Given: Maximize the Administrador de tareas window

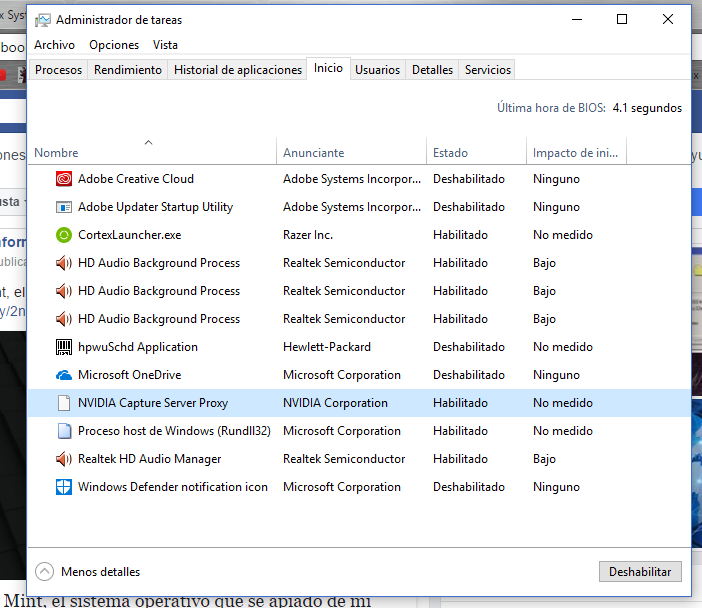Looking at the screenshot, I should pos(621,19).
